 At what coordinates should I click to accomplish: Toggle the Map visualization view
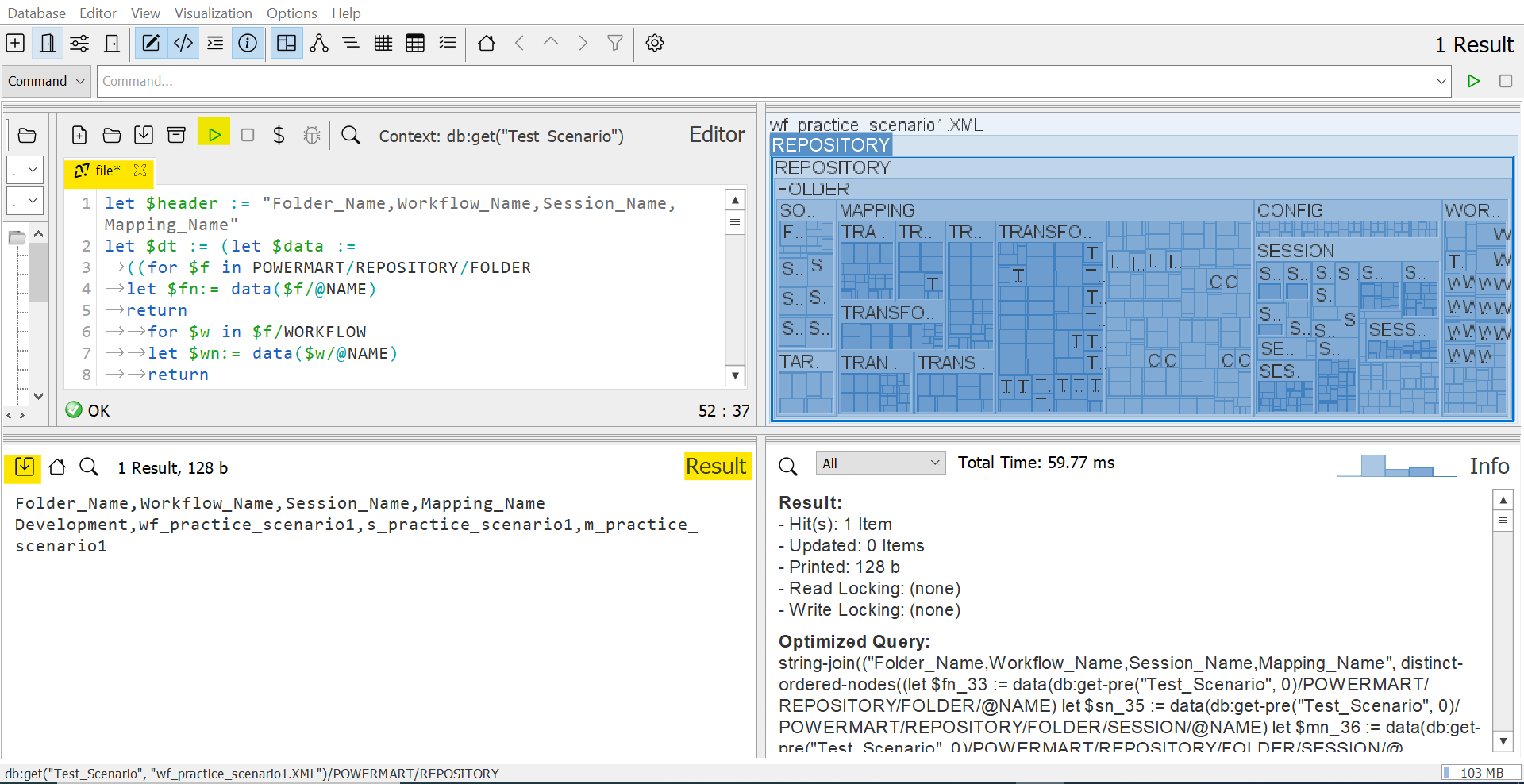click(x=287, y=43)
